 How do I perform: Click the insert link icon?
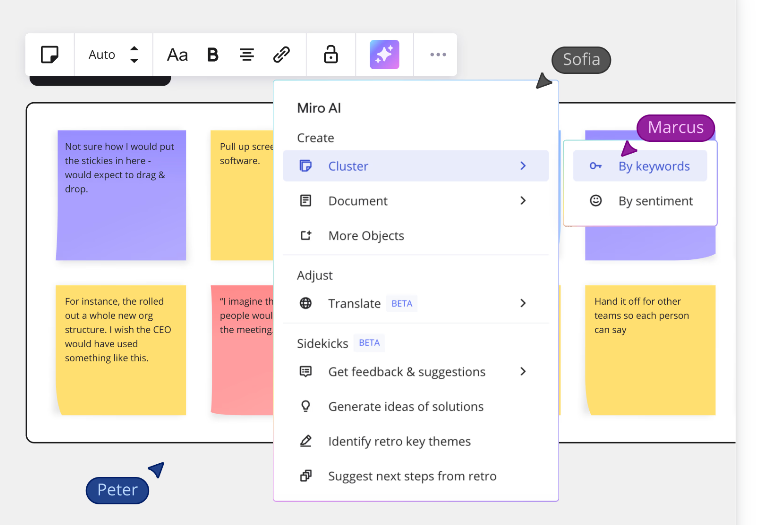pos(281,55)
